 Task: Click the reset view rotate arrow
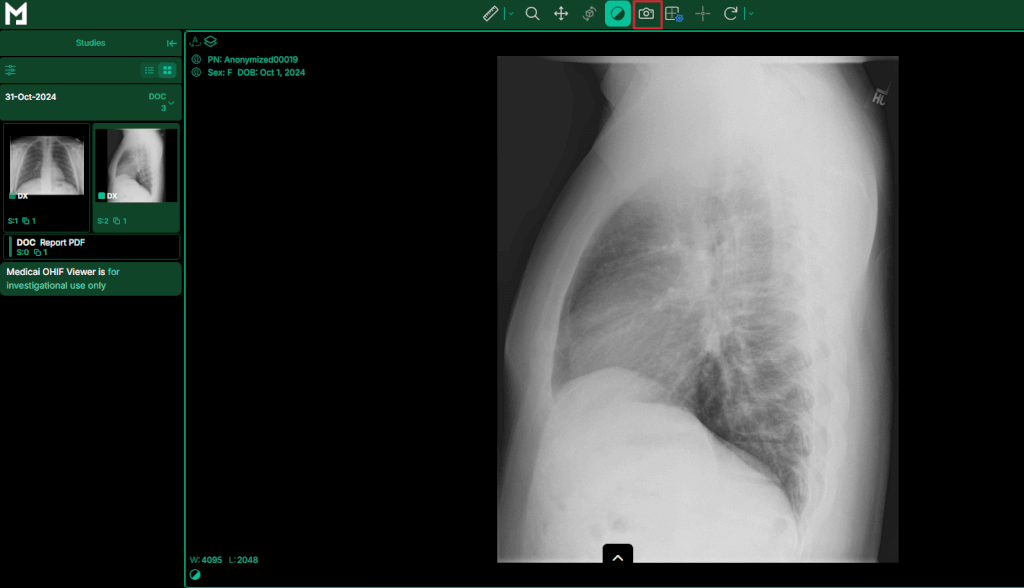tap(731, 14)
